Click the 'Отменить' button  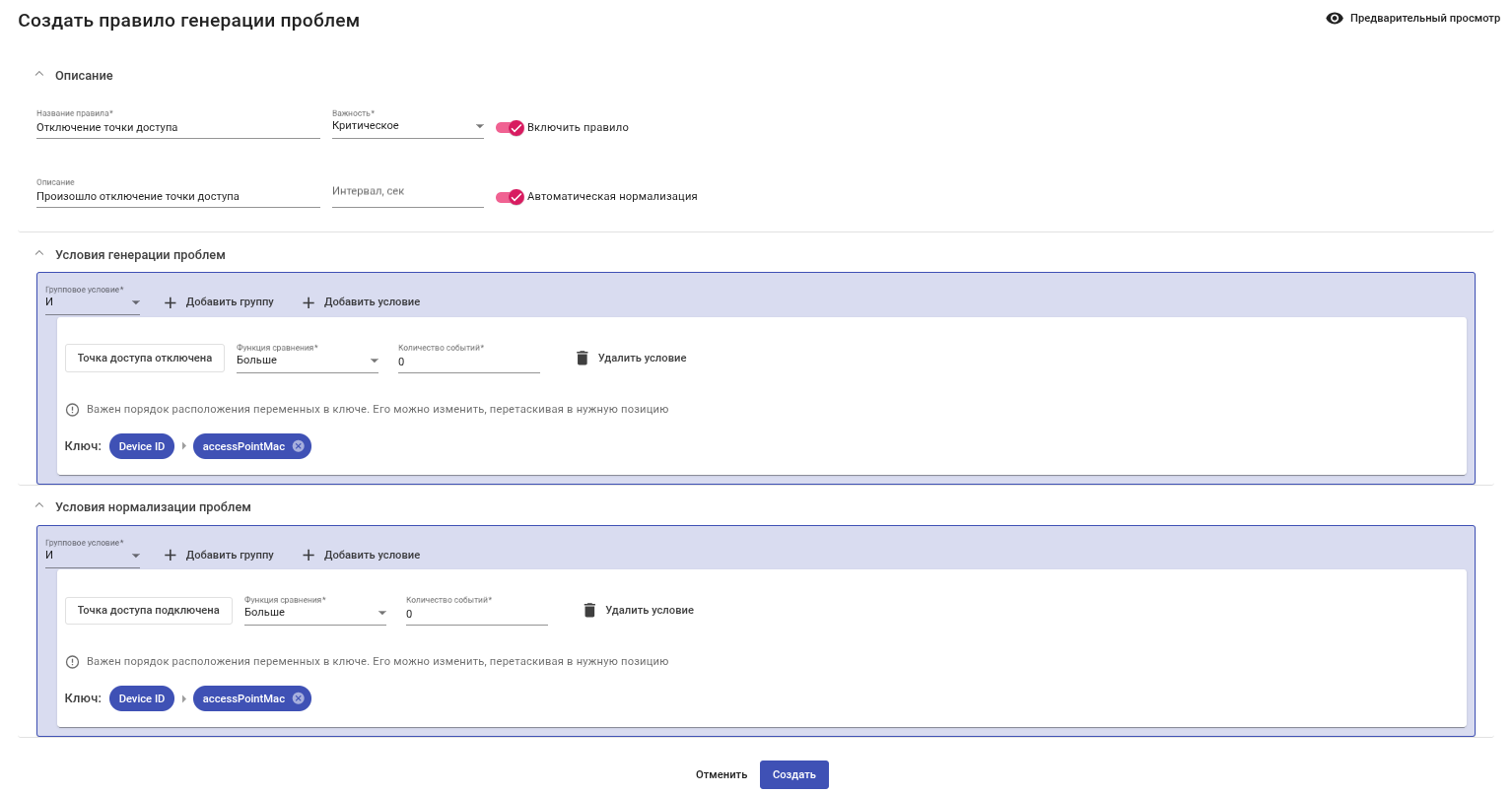(722, 775)
